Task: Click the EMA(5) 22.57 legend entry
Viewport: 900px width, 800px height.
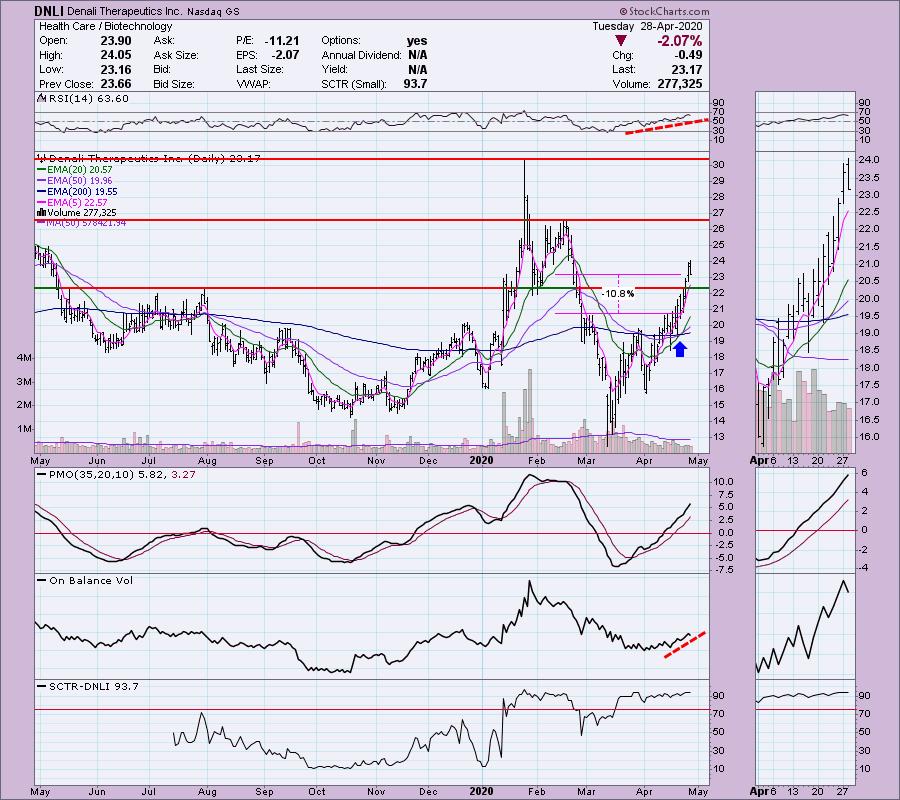Action: (73, 203)
